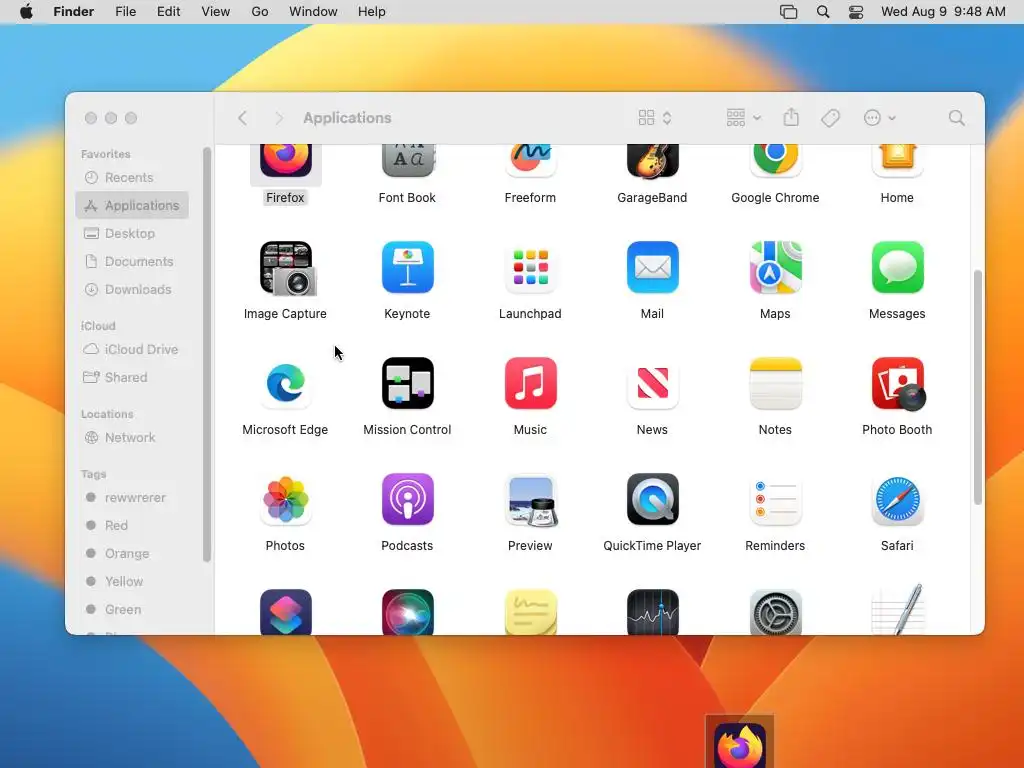Select Applications in the sidebar
The image size is (1024, 768).
pos(133,206)
